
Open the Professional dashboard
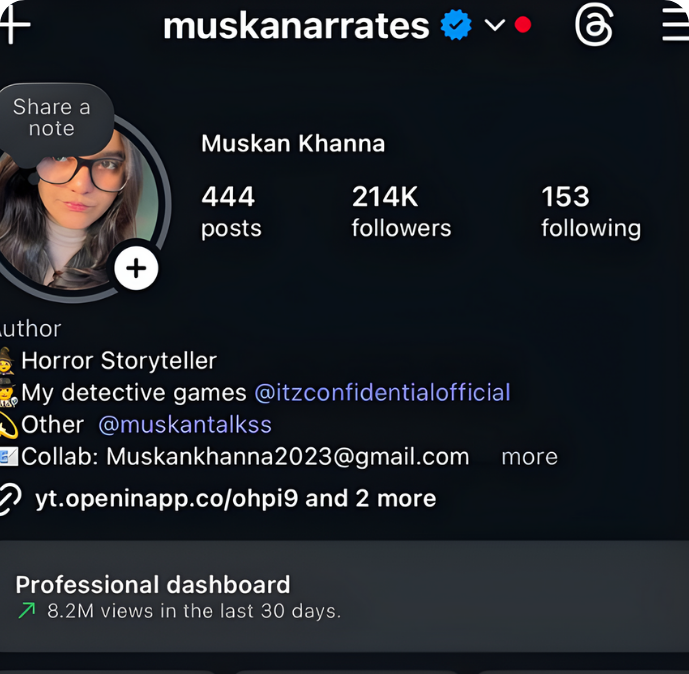(x=344, y=596)
